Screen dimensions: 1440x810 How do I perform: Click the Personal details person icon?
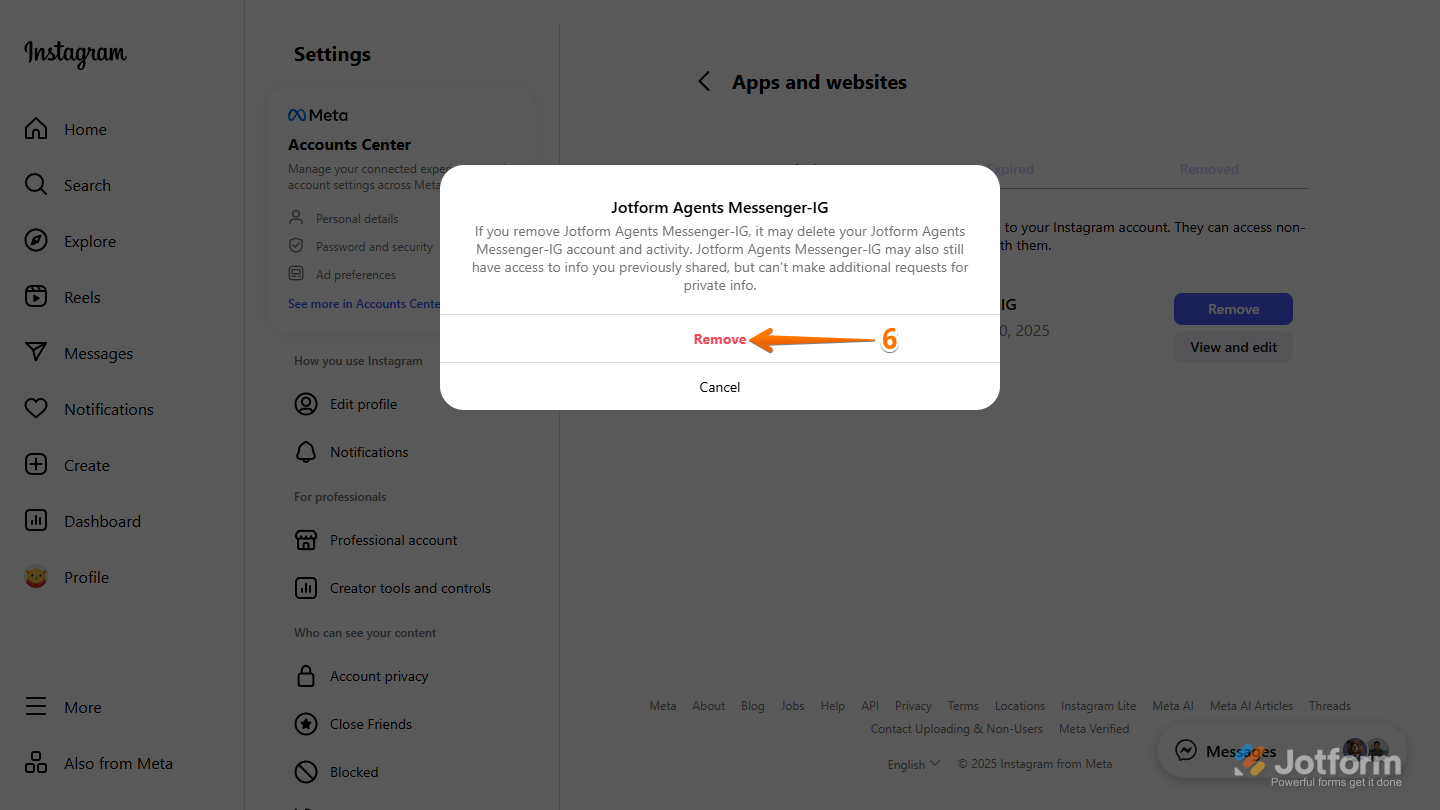296,218
